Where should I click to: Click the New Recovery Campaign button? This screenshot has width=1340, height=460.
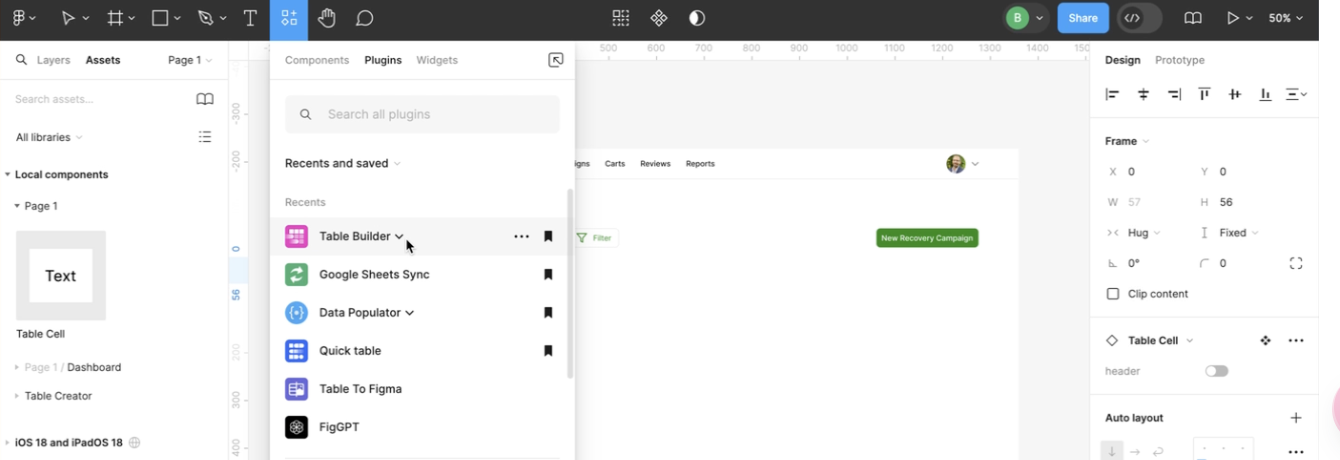point(927,238)
